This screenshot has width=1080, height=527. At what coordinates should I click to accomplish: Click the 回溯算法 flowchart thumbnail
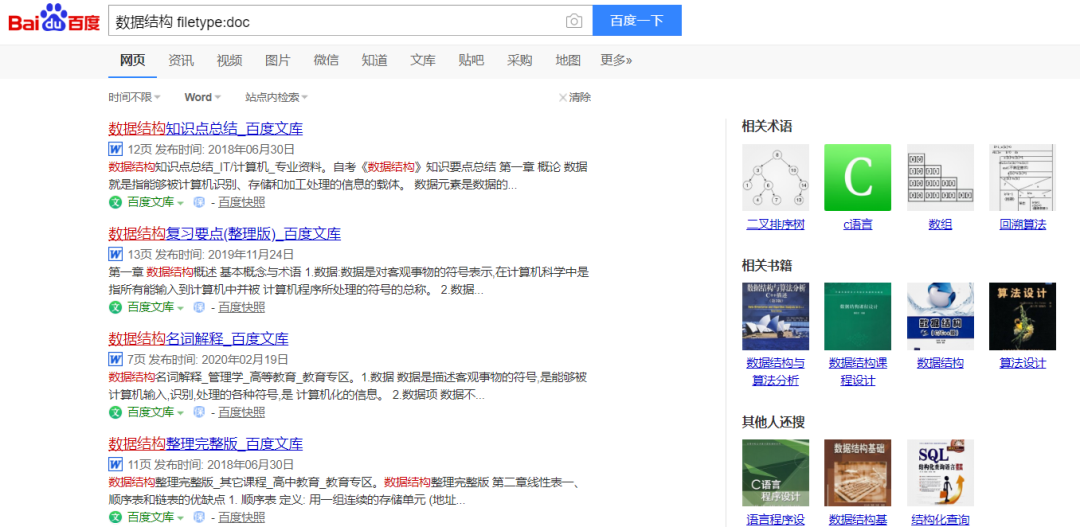pos(1022,177)
